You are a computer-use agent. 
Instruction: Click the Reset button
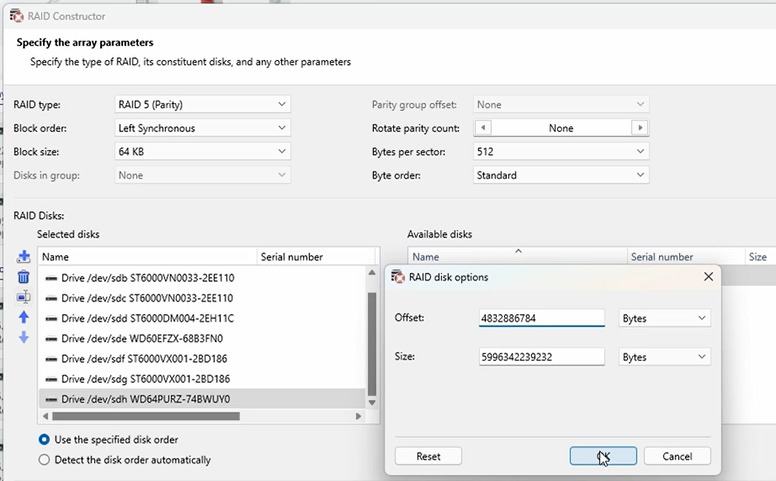[428, 456]
